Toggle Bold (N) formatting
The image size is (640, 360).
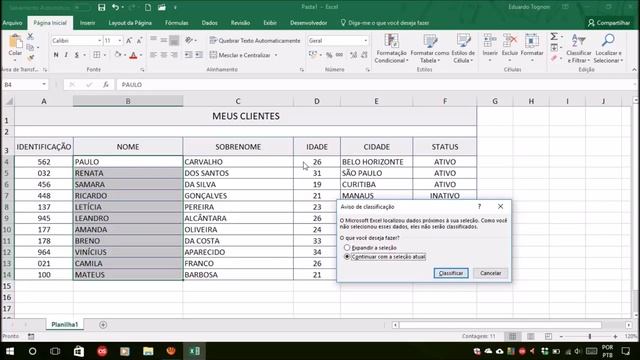pyautogui.click(x=56, y=55)
